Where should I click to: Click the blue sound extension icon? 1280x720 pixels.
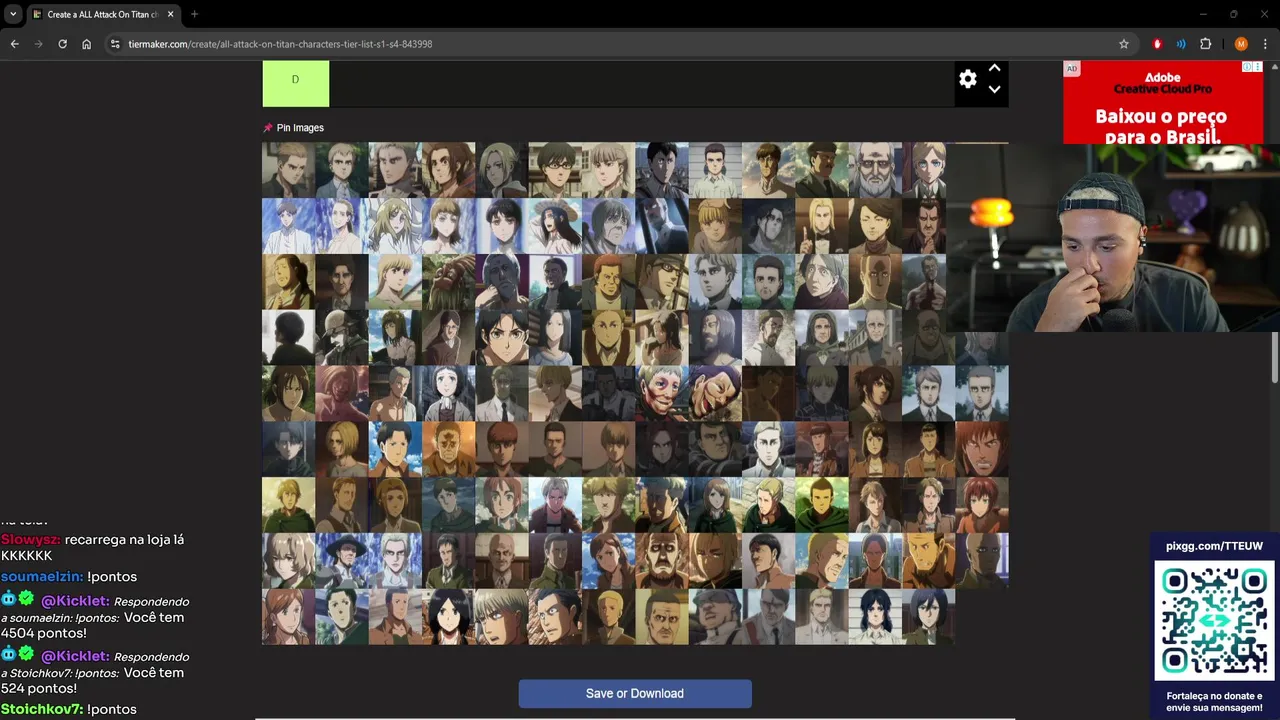point(1181,44)
